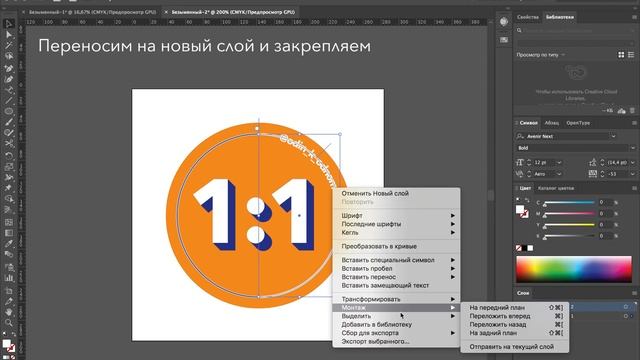Open 12 pt font size dropdown
This screenshot has height=360, width=640.
(559, 162)
